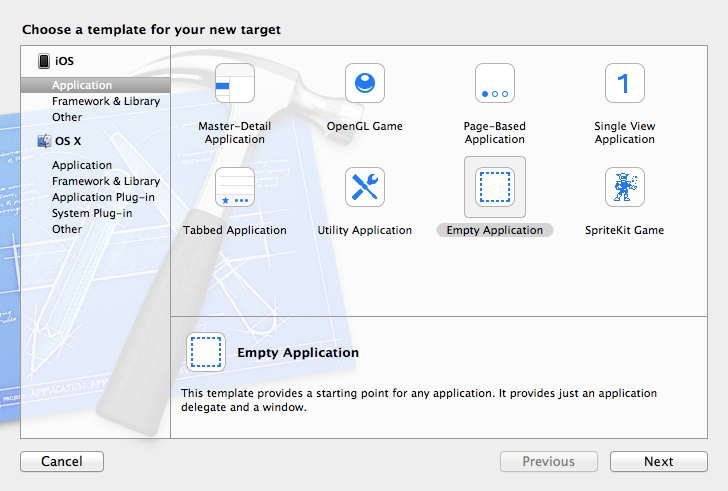Pick the SpriteKit Game template icon

coord(625,187)
